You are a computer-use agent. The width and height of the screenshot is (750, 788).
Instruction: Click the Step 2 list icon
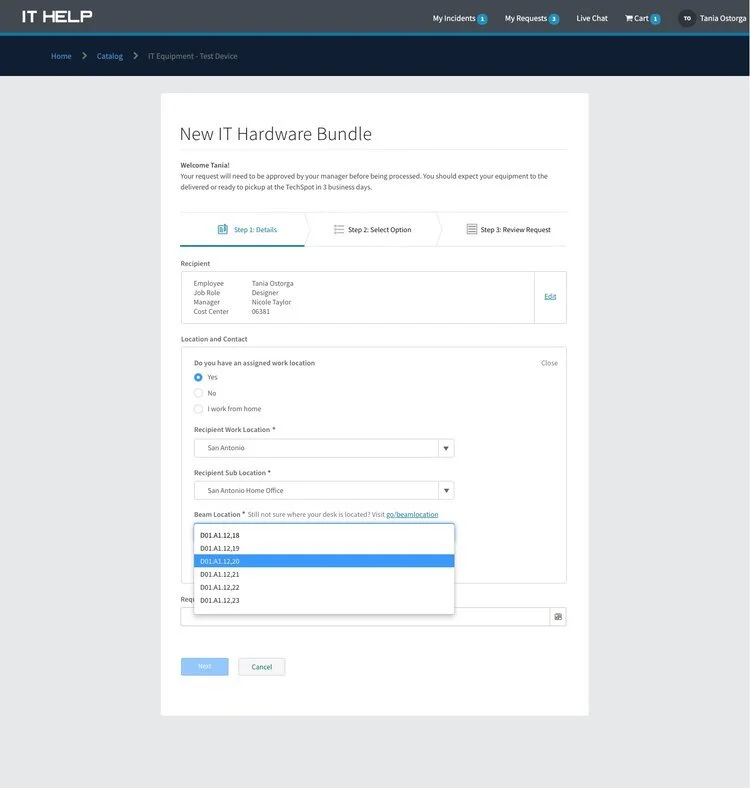point(339,229)
